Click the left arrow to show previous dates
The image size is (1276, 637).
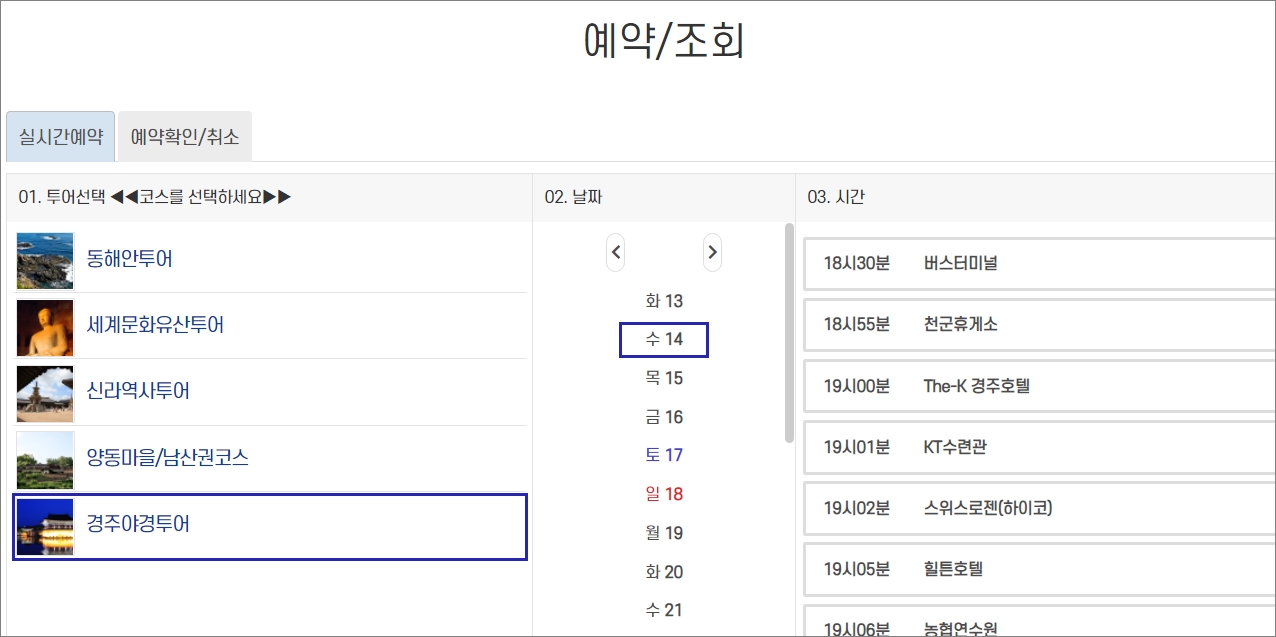point(615,252)
